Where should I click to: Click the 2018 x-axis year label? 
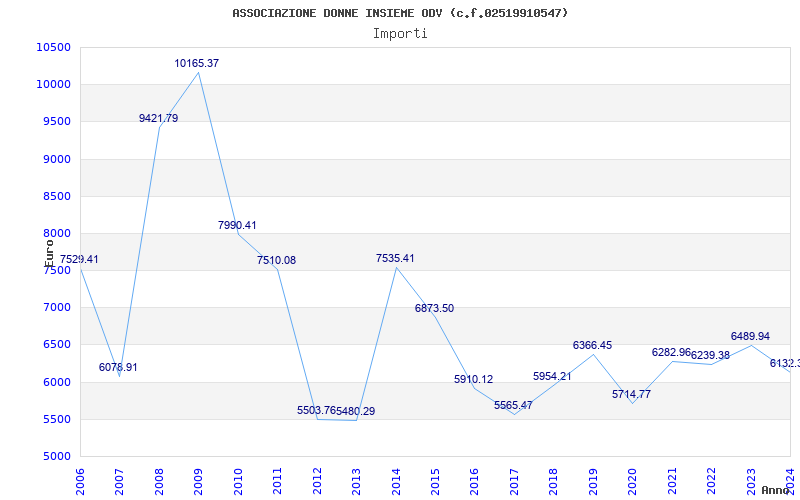click(554, 481)
